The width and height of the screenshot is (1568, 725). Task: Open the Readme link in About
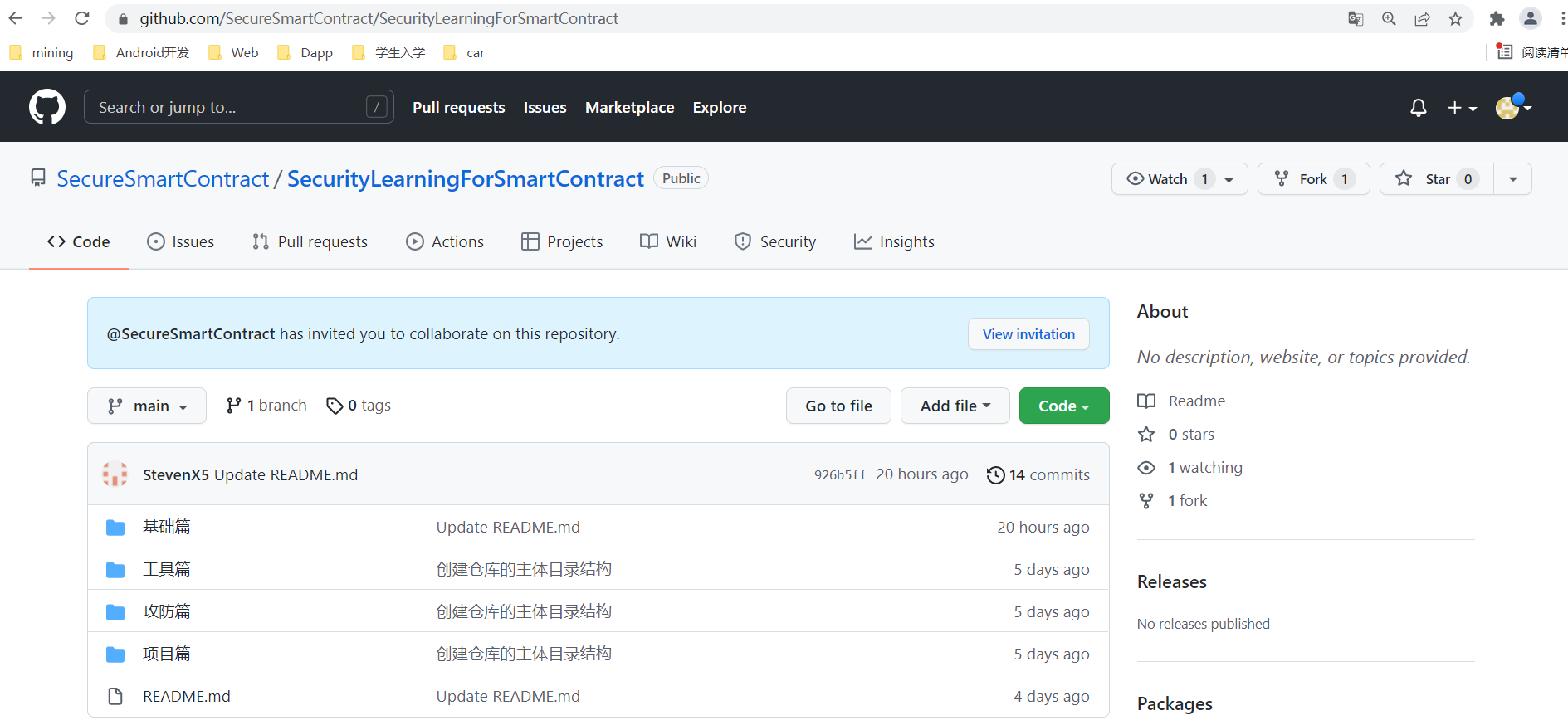tap(1181, 401)
